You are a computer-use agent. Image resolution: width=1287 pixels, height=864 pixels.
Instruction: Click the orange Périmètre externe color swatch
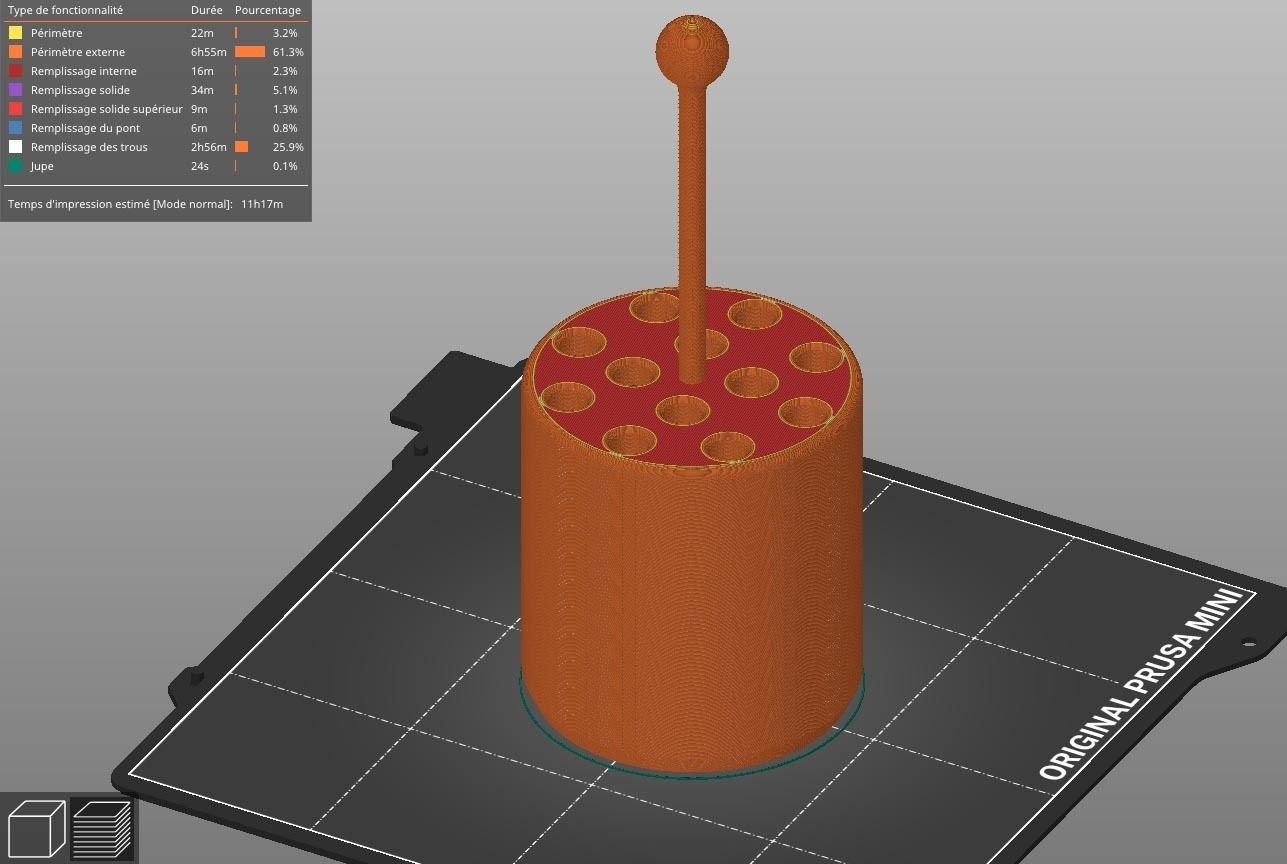click(15, 52)
